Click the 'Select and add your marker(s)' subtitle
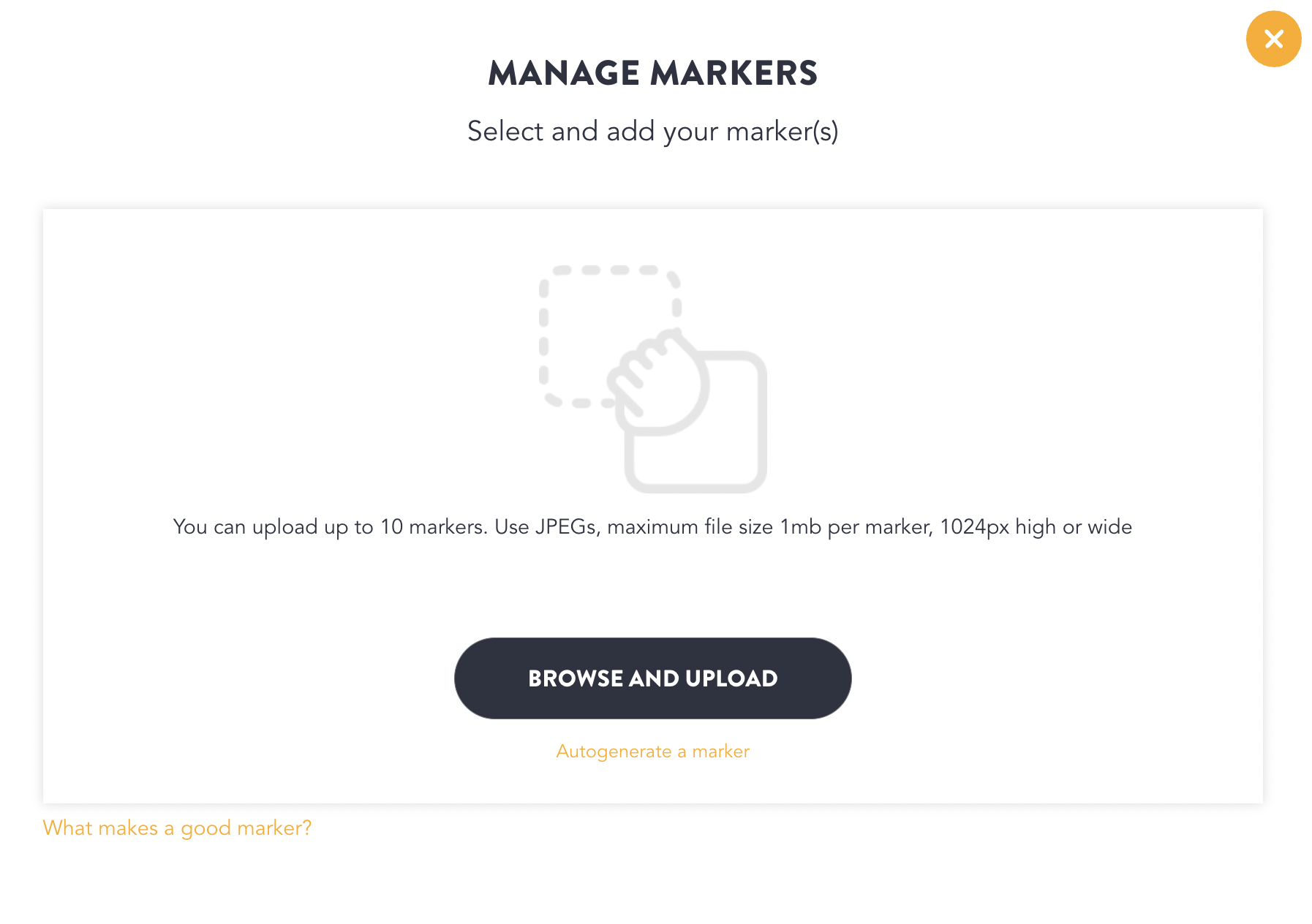This screenshot has width=1312, height=924. [x=652, y=132]
